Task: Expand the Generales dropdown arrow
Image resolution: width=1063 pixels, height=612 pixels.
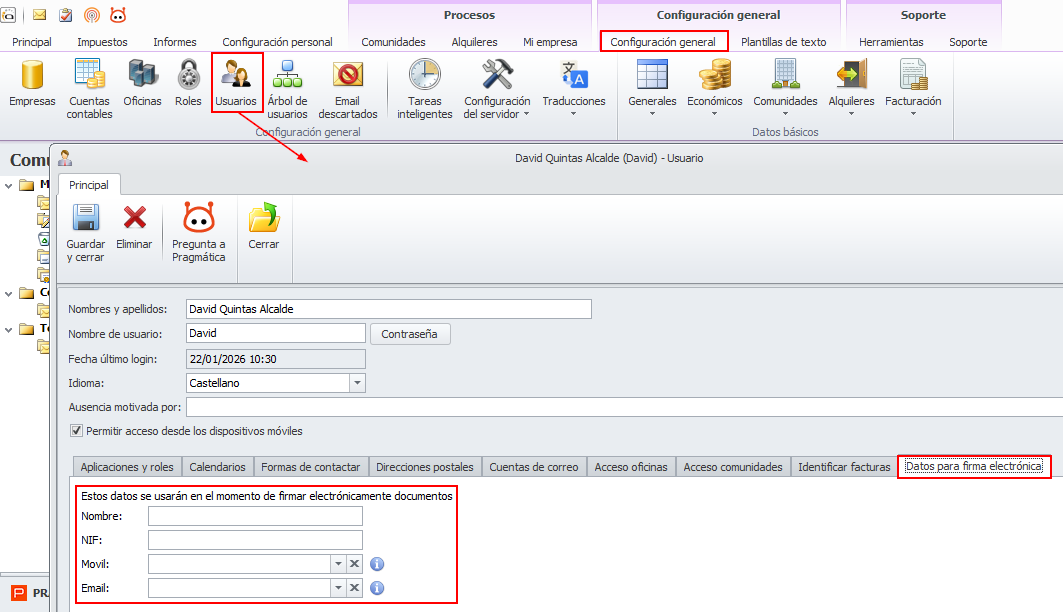Action: [652, 114]
